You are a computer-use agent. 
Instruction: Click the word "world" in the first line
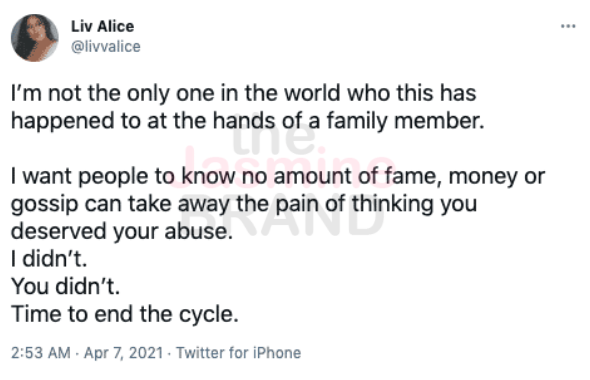(312, 93)
